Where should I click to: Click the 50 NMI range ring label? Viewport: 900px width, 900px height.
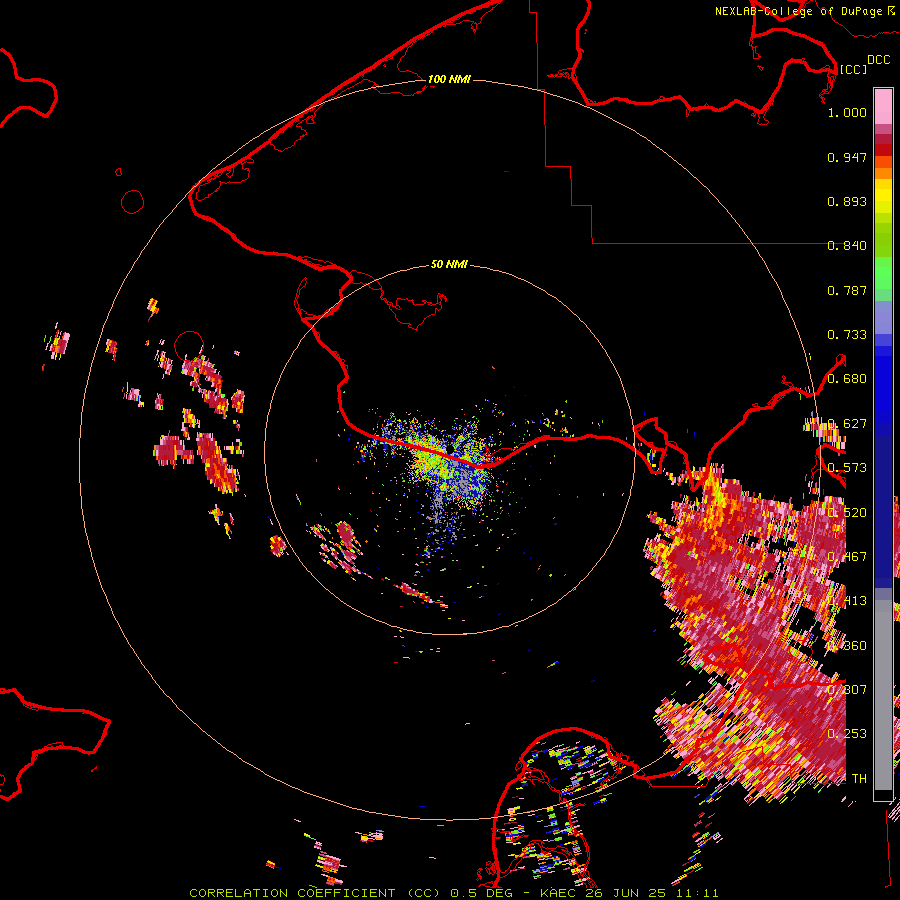point(449,264)
